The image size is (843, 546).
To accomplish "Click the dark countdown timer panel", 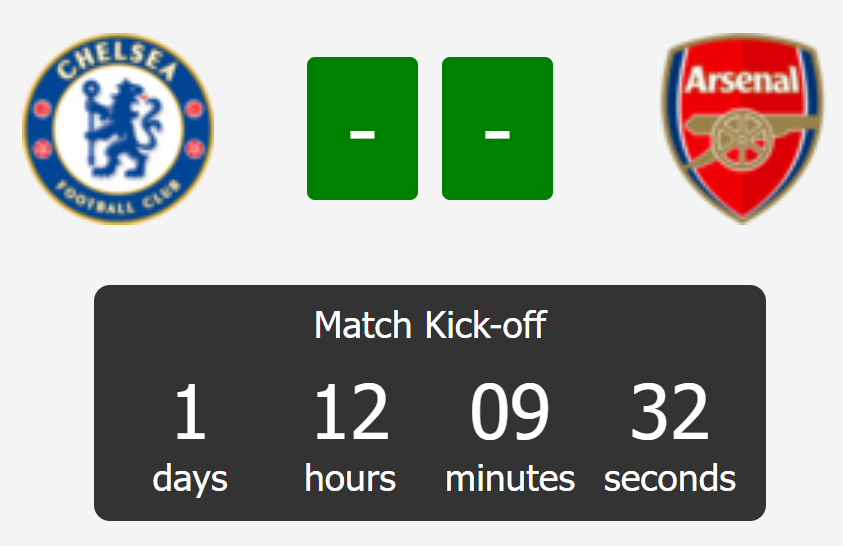I will pyautogui.click(x=430, y=403).
